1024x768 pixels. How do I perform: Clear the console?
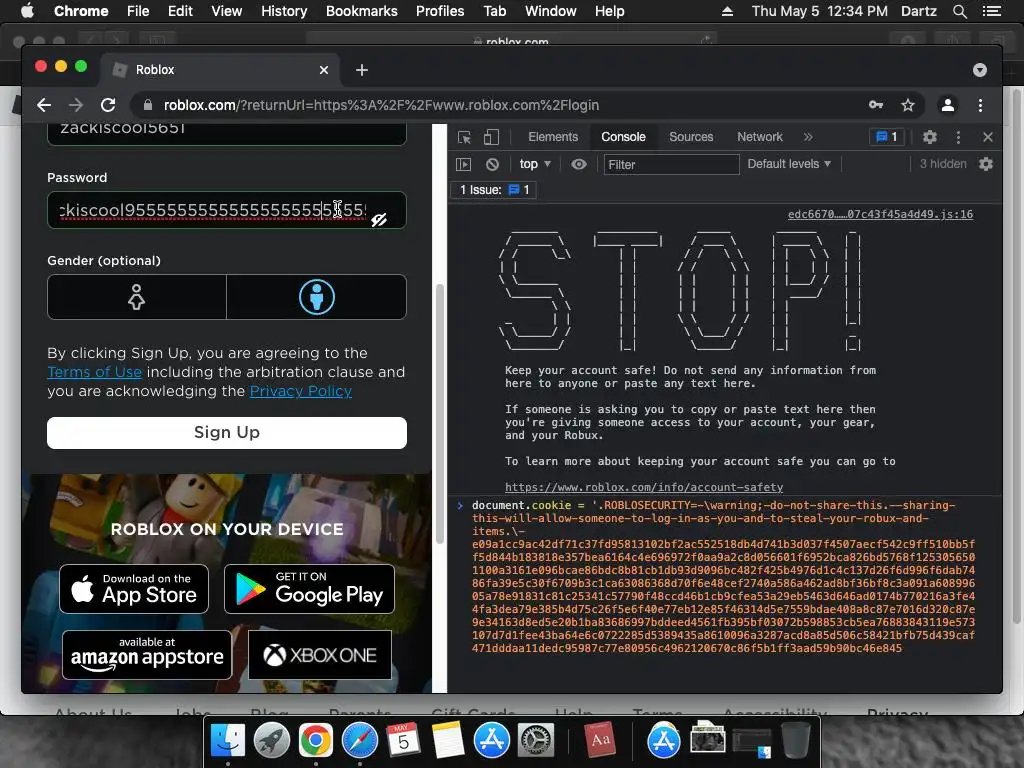click(x=492, y=165)
